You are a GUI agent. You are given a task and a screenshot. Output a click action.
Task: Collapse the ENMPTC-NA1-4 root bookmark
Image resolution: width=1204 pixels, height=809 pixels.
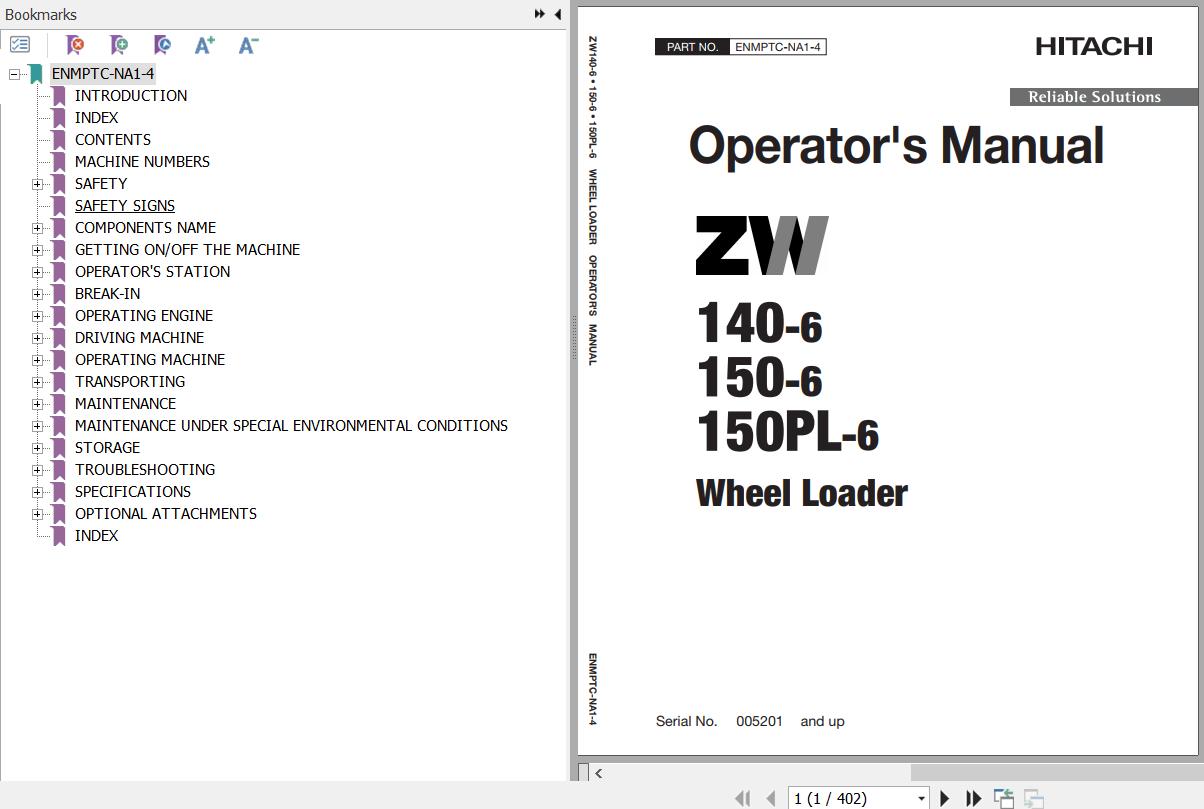click(14, 74)
